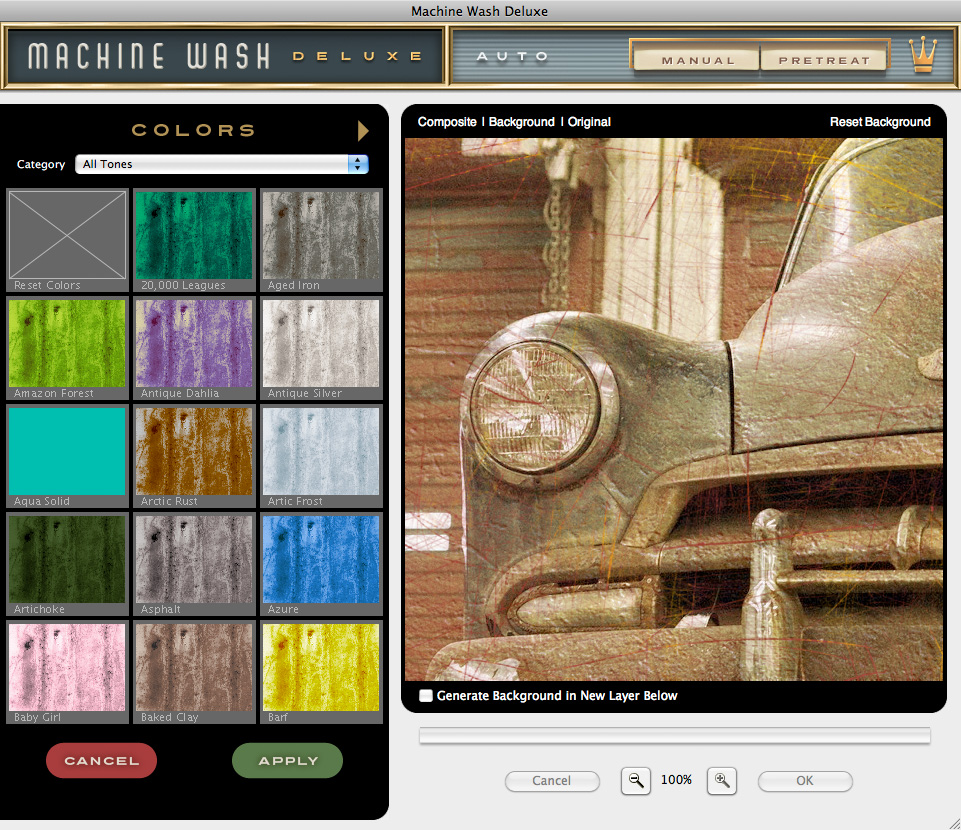Show the Original preview
The width and height of the screenshot is (961, 830).
(x=589, y=121)
